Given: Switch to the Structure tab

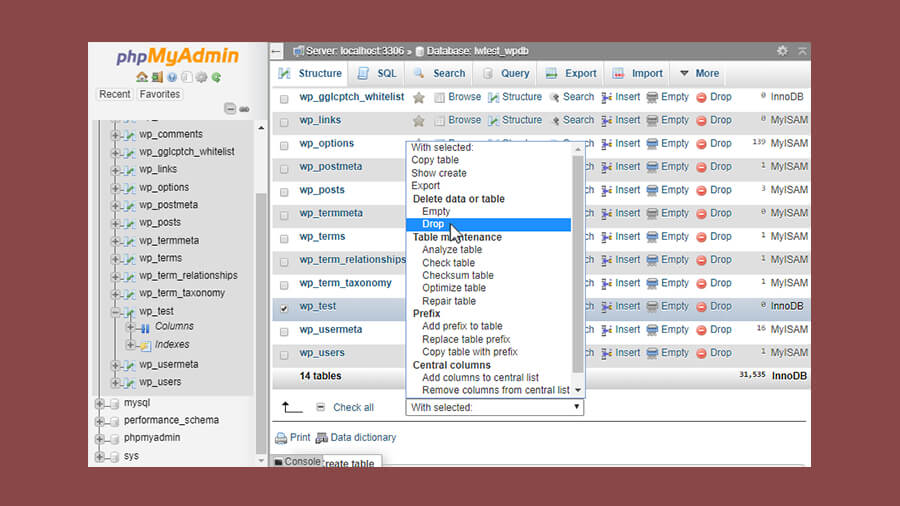Looking at the screenshot, I should pyautogui.click(x=310, y=73).
